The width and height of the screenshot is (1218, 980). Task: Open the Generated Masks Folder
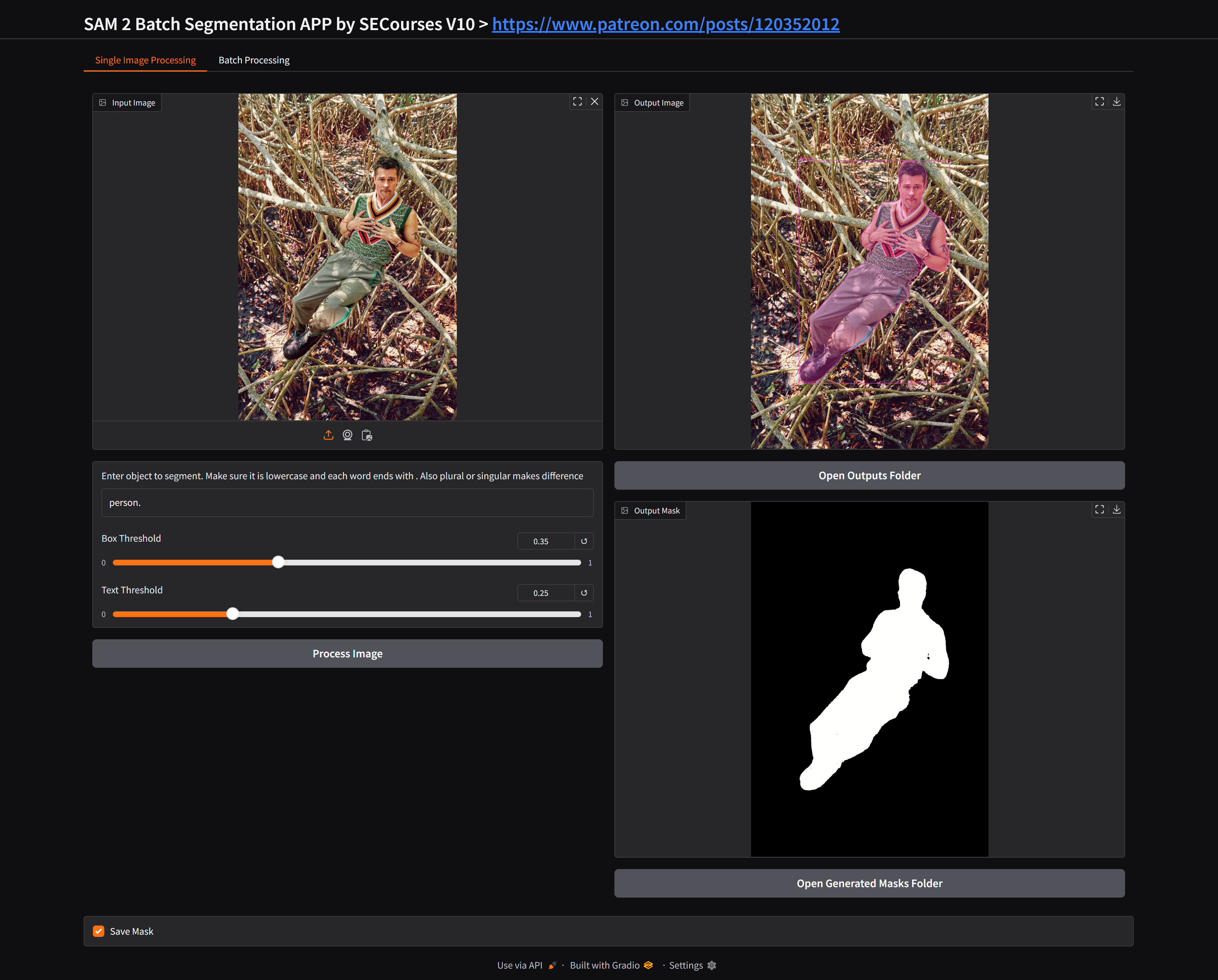tap(869, 883)
